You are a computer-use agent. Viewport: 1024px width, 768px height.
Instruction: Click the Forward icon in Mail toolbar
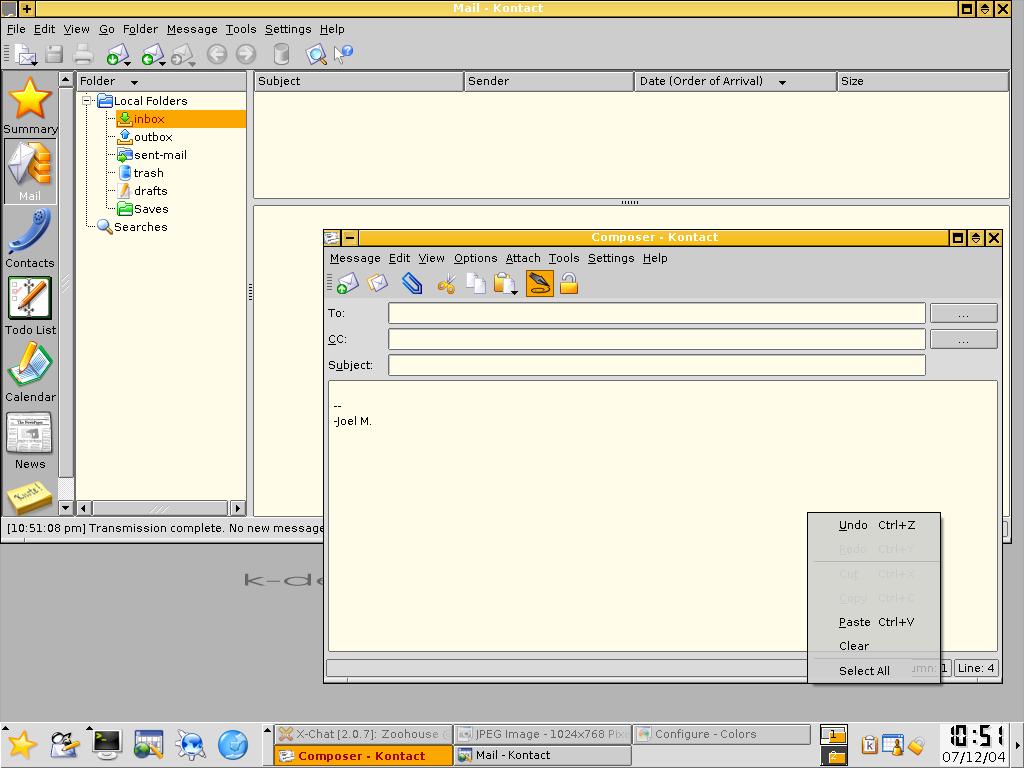pyautogui.click(x=181, y=55)
